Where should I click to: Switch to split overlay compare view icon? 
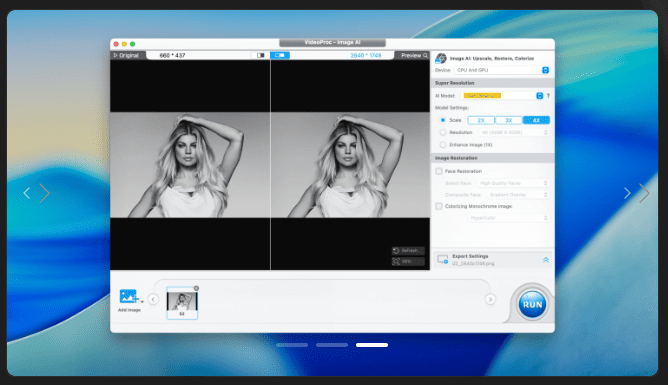(x=261, y=55)
